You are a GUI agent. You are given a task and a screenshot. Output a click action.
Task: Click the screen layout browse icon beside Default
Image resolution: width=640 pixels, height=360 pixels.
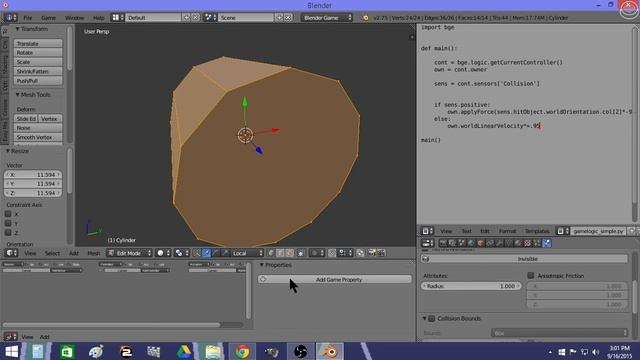[x=118, y=18]
